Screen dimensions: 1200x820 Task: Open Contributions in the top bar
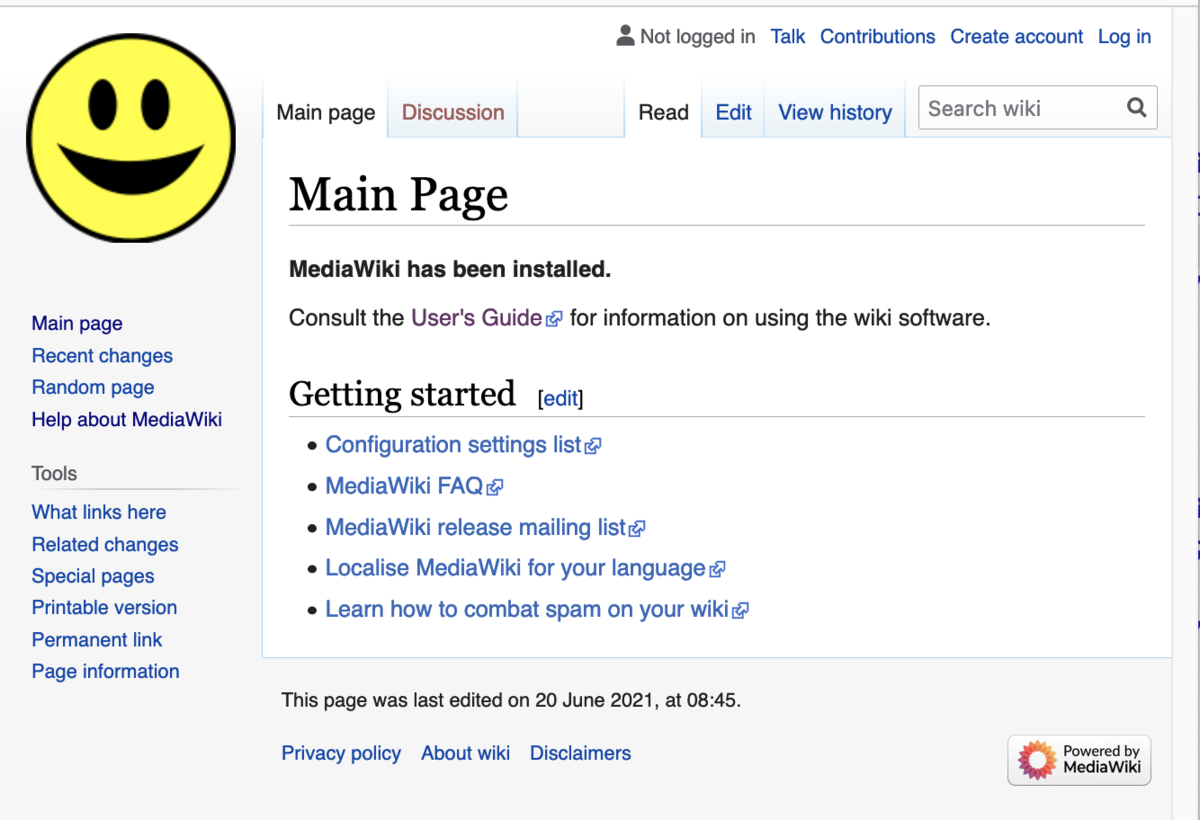pyautogui.click(x=877, y=36)
